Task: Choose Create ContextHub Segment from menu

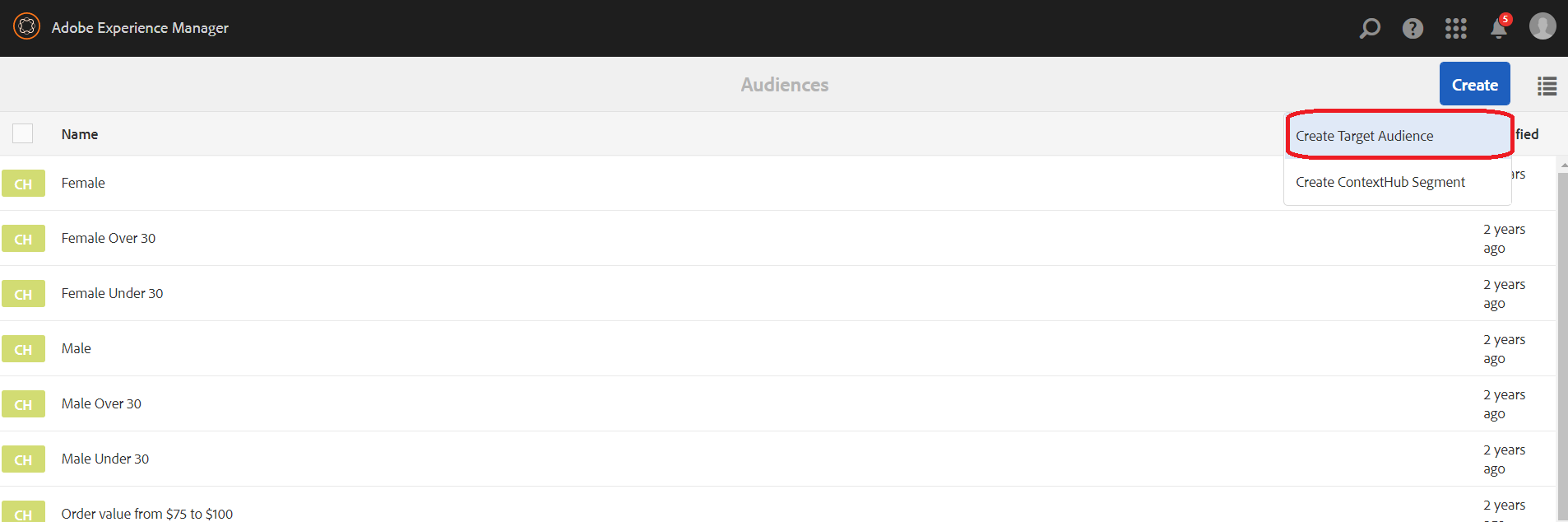Action: [x=1380, y=182]
